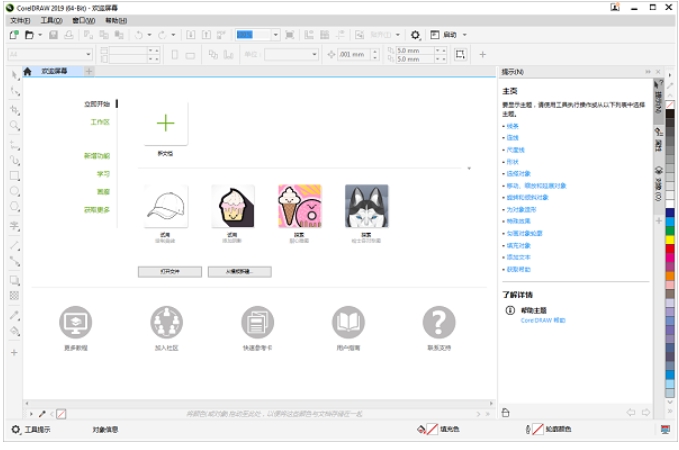
Task: Open the cupcake sample thumbnail
Action: click(x=233, y=206)
